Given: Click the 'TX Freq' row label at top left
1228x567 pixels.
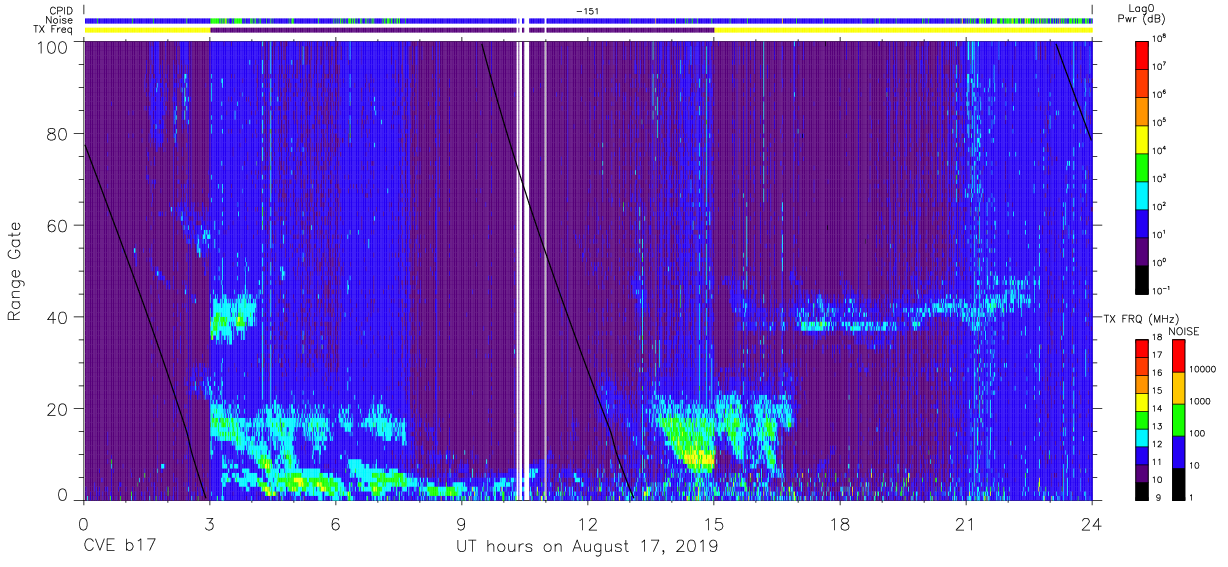Looking at the screenshot, I should (x=54, y=30).
